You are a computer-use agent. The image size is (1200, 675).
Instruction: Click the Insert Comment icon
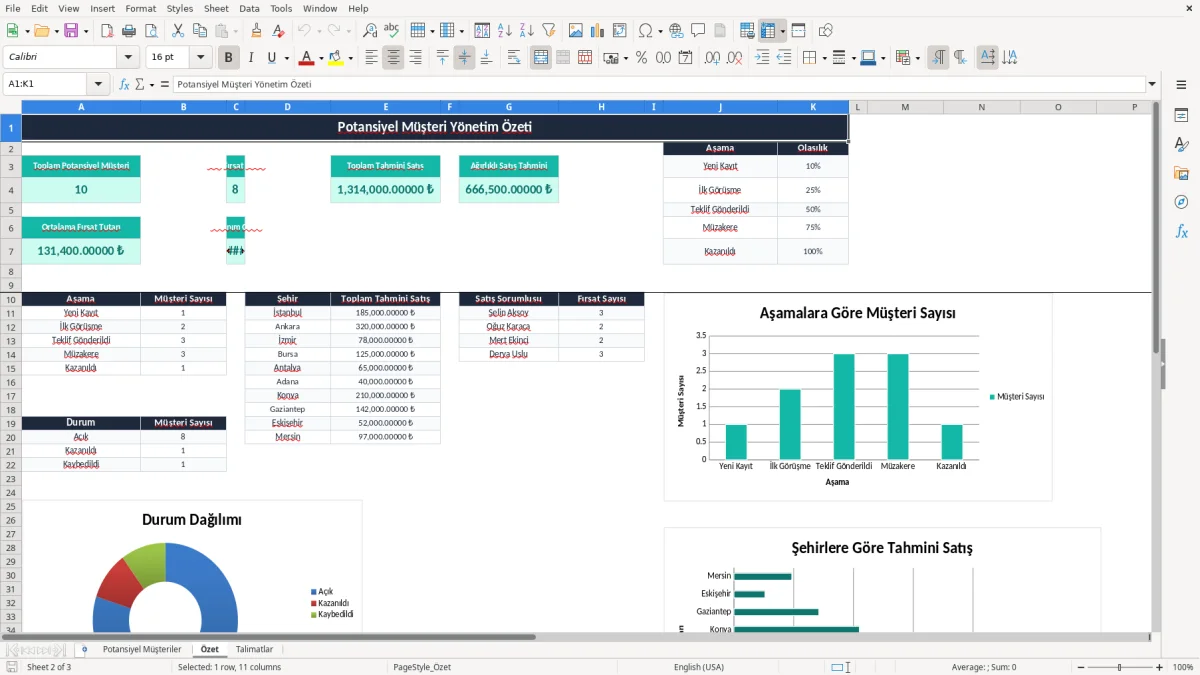pyautogui.click(x=698, y=31)
